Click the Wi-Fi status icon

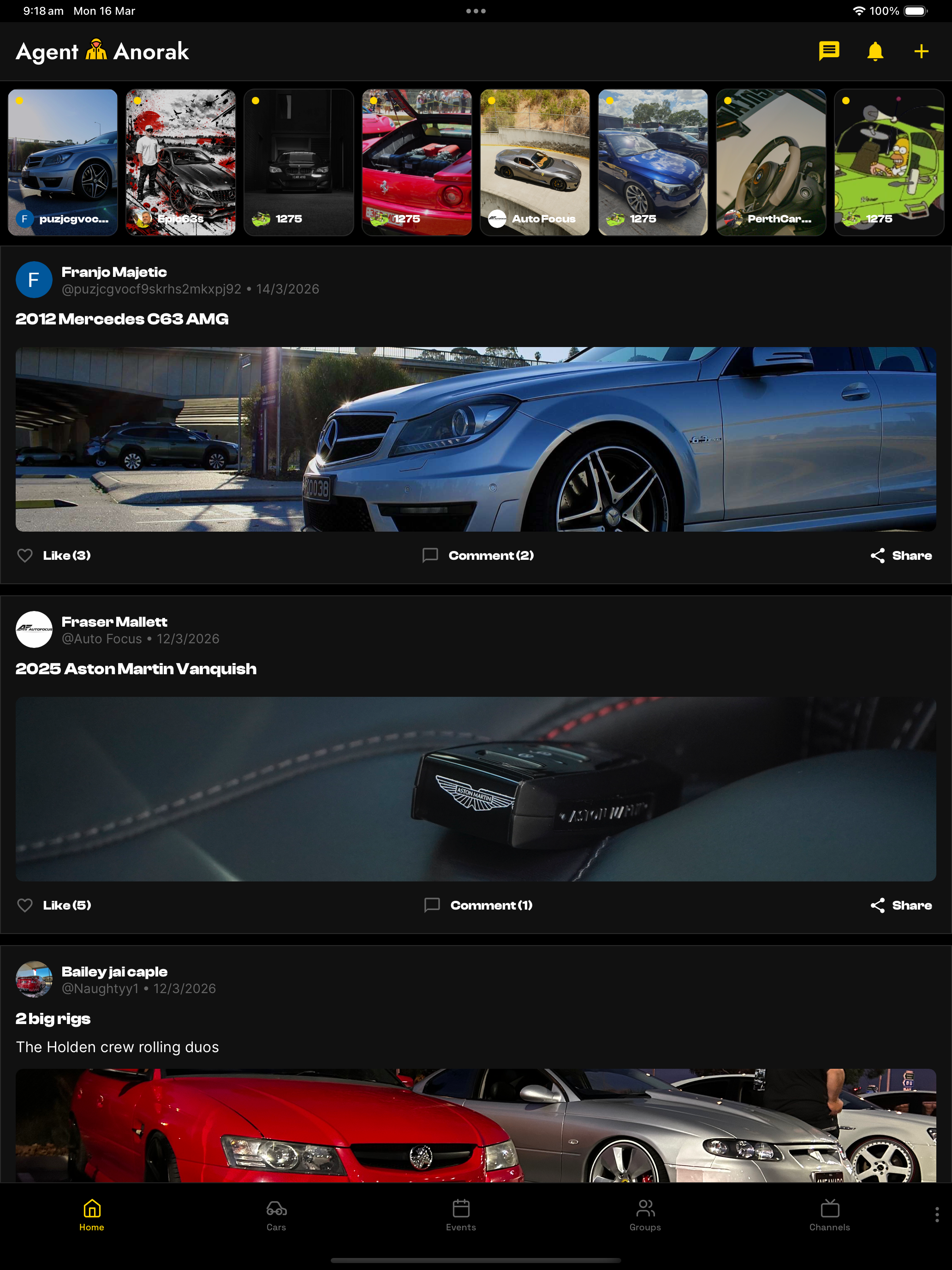(x=858, y=11)
